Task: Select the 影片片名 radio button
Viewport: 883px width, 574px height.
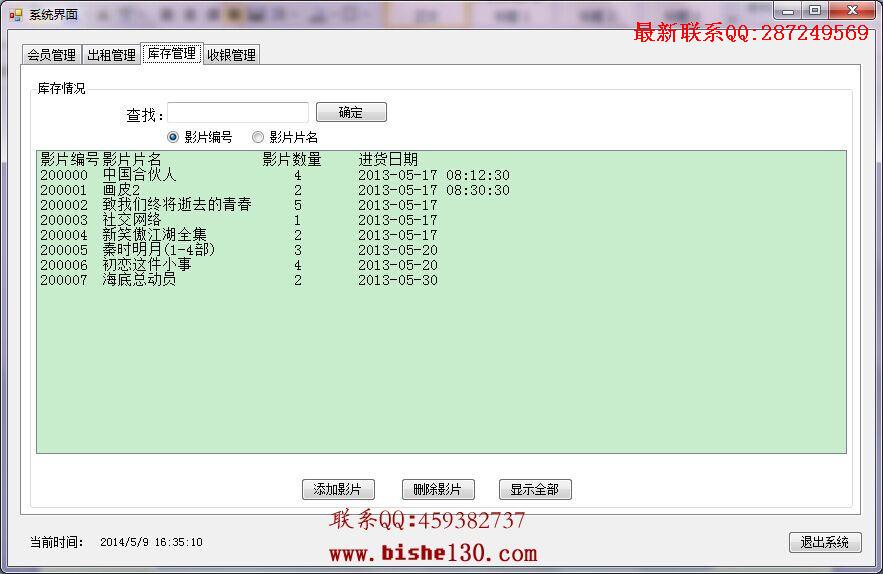Action: (285, 137)
